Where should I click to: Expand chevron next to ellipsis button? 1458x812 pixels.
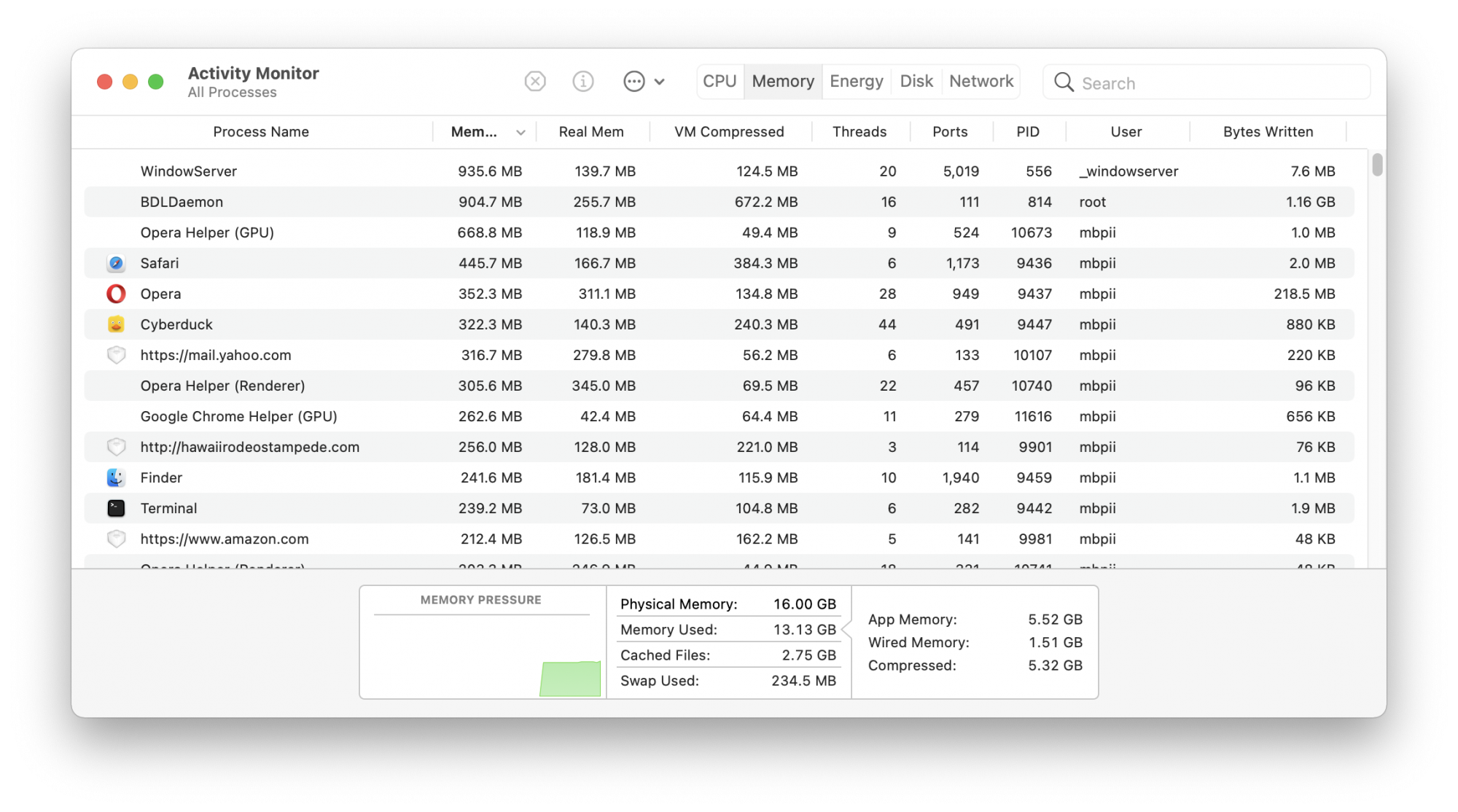pyautogui.click(x=660, y=82)
